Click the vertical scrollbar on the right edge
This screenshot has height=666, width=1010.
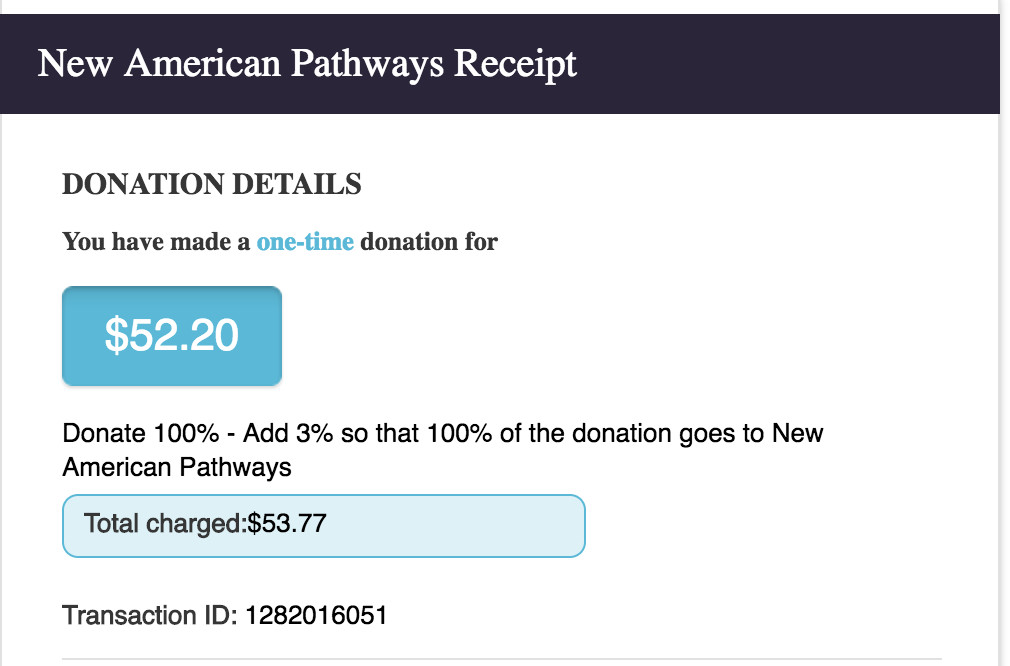[1004, 300]
